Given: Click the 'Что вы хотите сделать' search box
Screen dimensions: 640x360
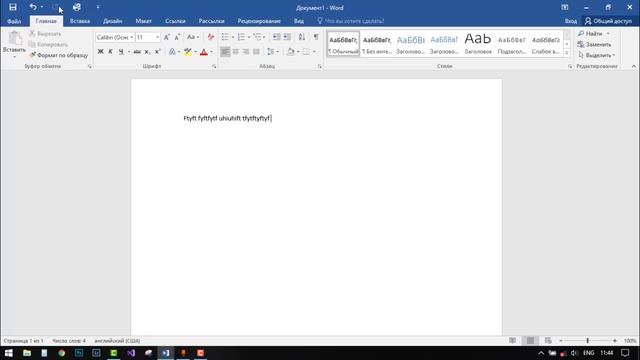Looking at the screenshot, I should 351,21.
